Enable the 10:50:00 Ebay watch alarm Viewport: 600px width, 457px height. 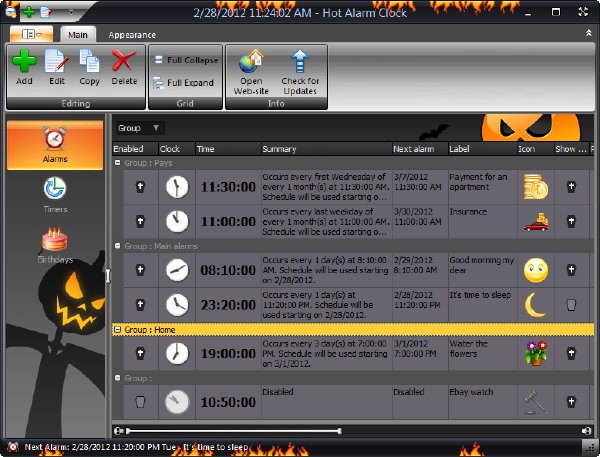click(140, 402)
